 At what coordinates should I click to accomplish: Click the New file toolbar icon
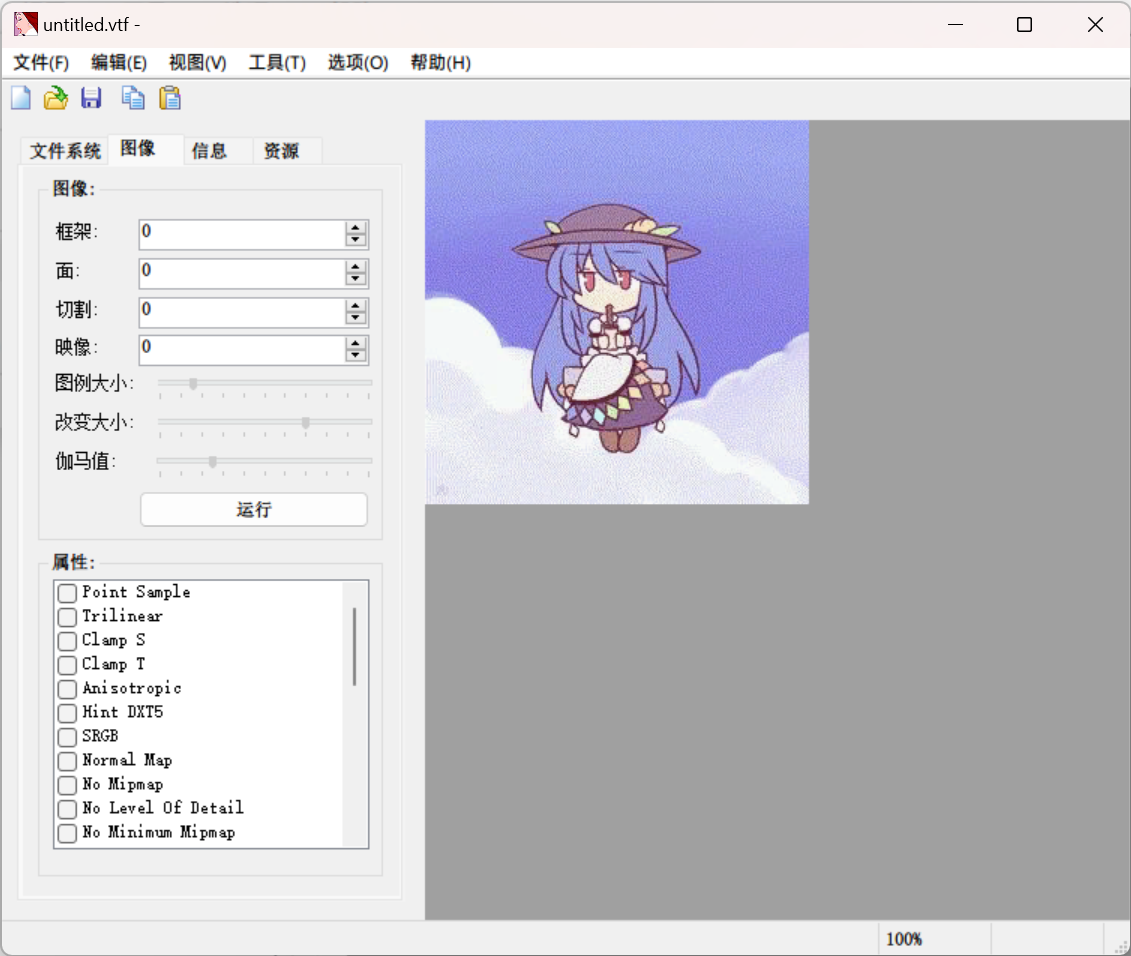(x=21, y=97)
